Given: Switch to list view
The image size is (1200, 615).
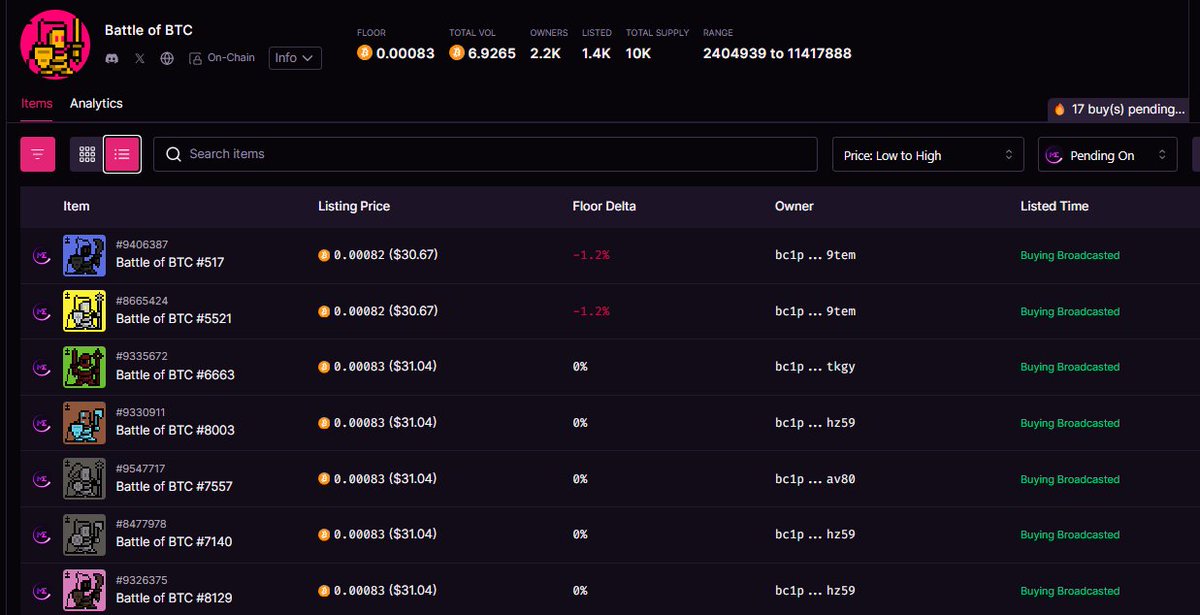Looking at the screenshot, I should coord(122,154).
